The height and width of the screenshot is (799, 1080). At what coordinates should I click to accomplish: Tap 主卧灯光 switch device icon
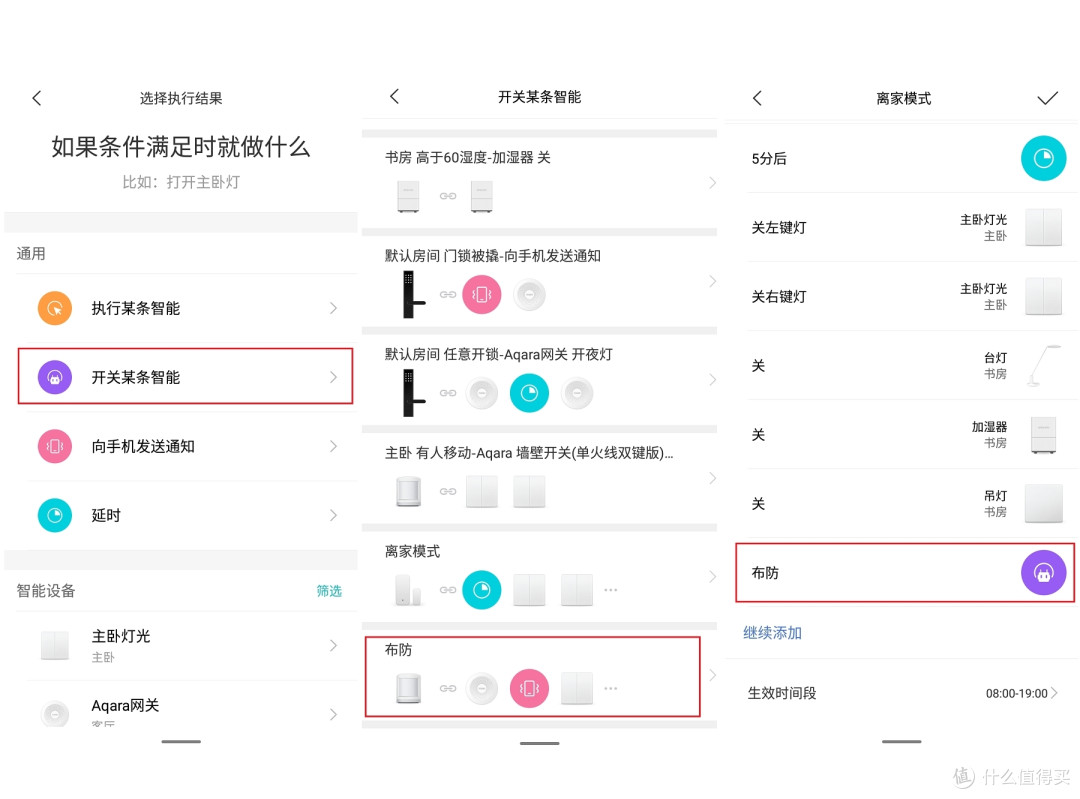pyautogui.click(x=54, y=645)
